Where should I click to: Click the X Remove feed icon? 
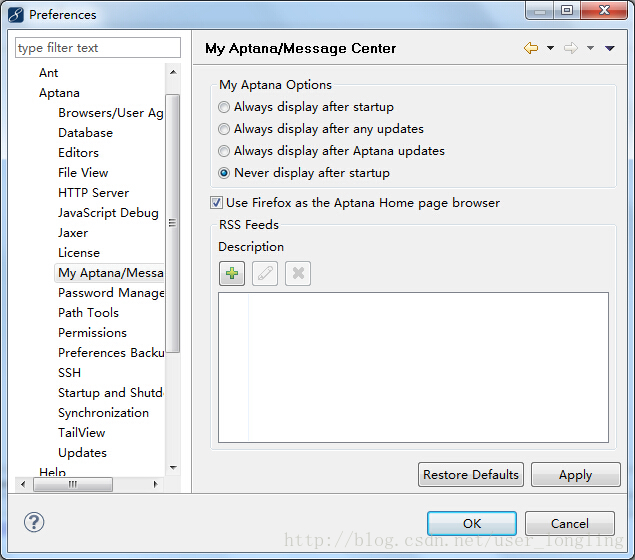tap(298, 274)
